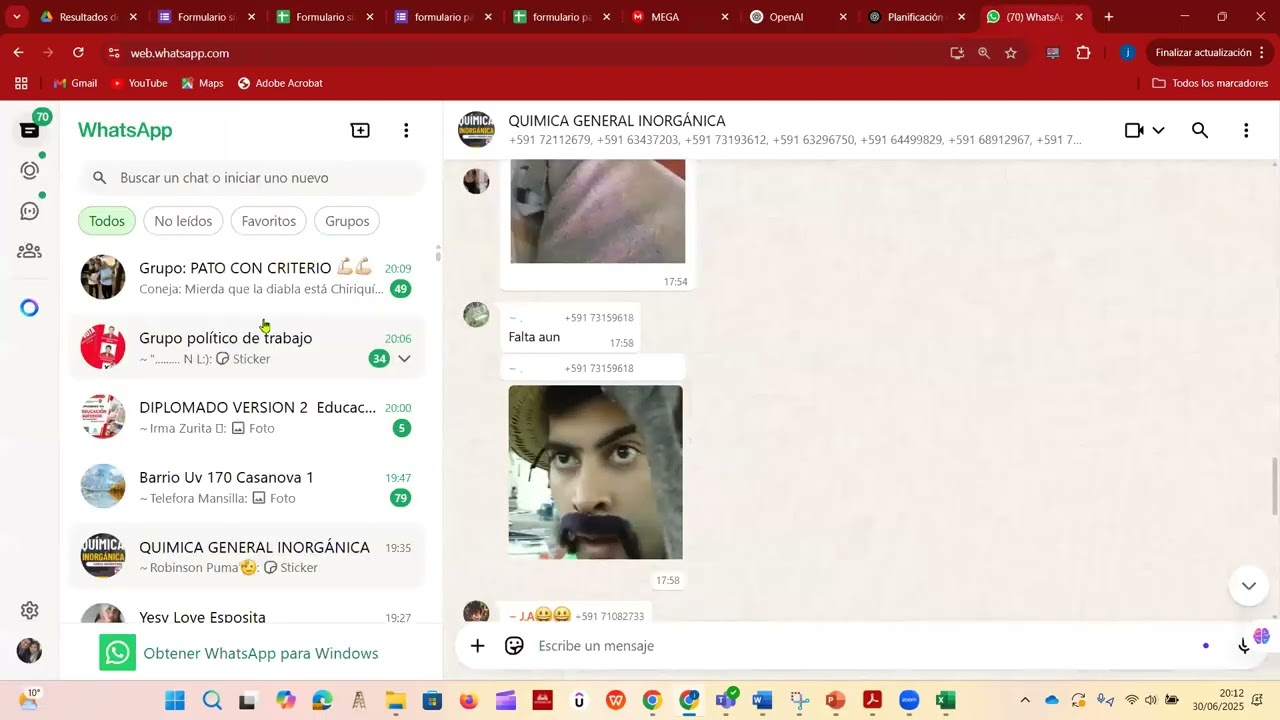Open the YouTube bookmark
Viewport: 1280px width, 720px height.
[x=139, y=83]
